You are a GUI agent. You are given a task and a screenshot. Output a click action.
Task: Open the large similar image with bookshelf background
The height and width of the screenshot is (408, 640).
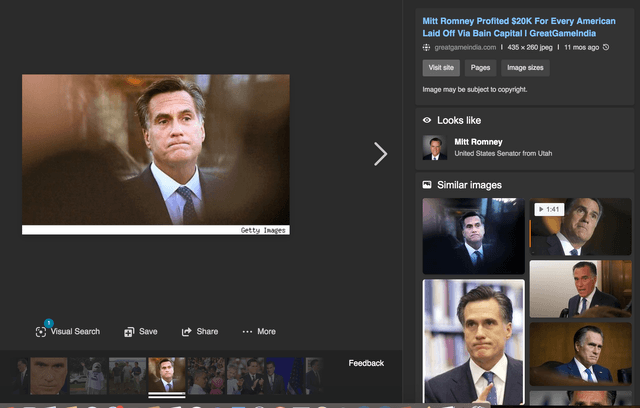tap(473, 342)
